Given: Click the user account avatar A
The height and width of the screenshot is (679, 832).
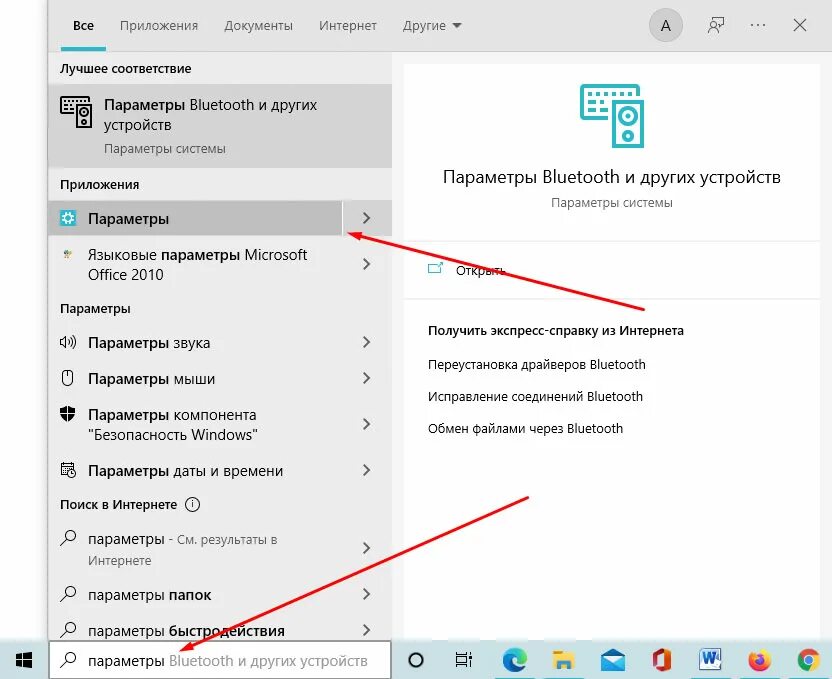Looking at the screenshot, I should pos(665,25).
